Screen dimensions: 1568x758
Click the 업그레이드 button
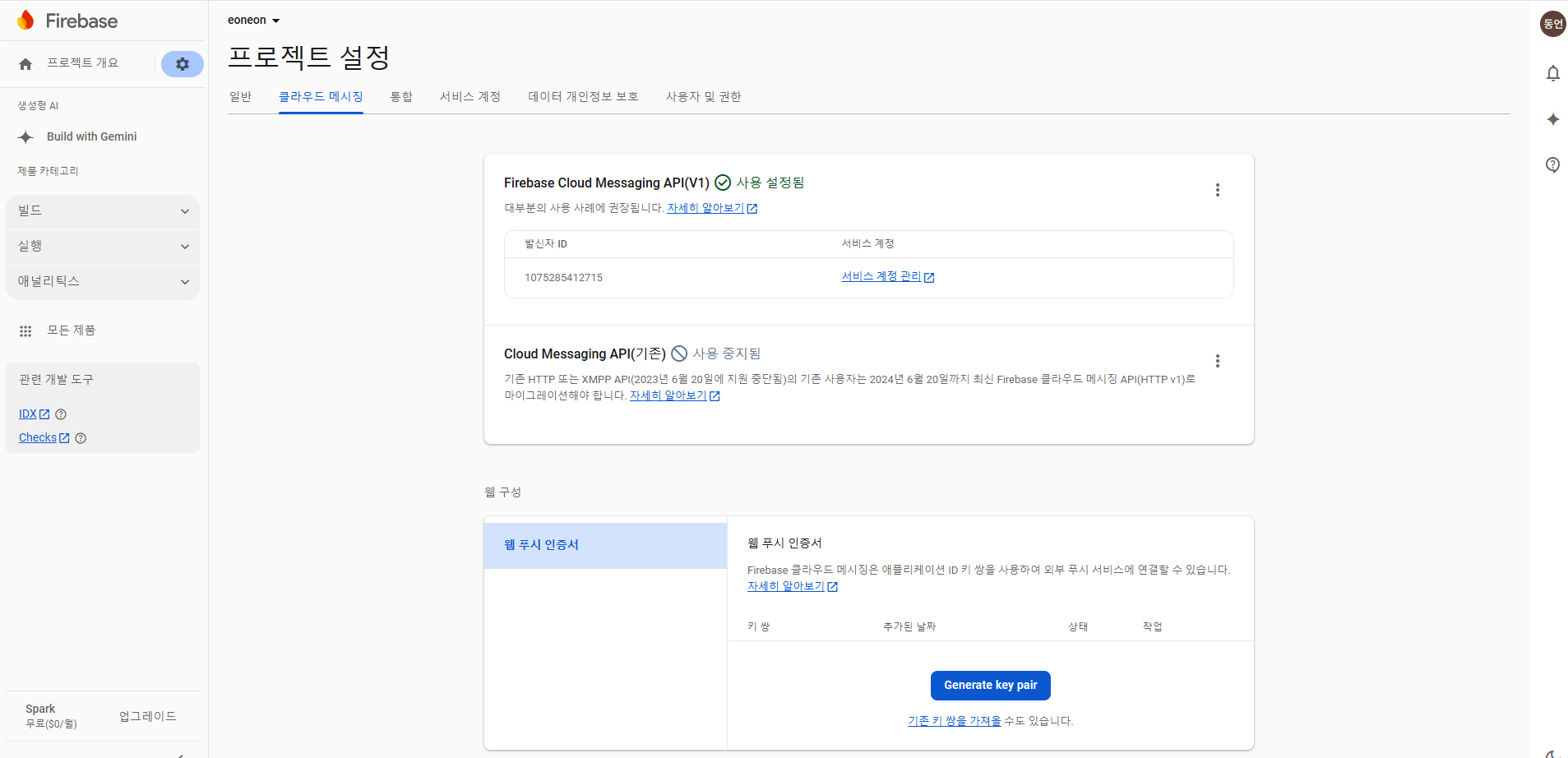[148, 716]
